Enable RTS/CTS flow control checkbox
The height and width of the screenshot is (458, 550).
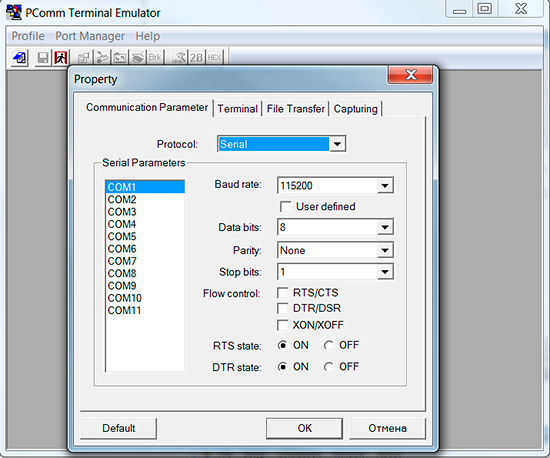point(283,293)
